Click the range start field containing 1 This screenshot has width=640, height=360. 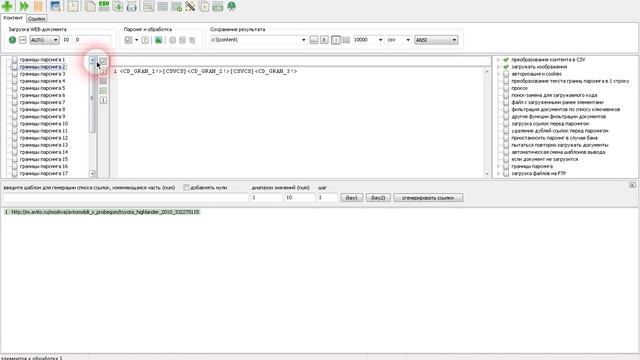click(267, 198)
